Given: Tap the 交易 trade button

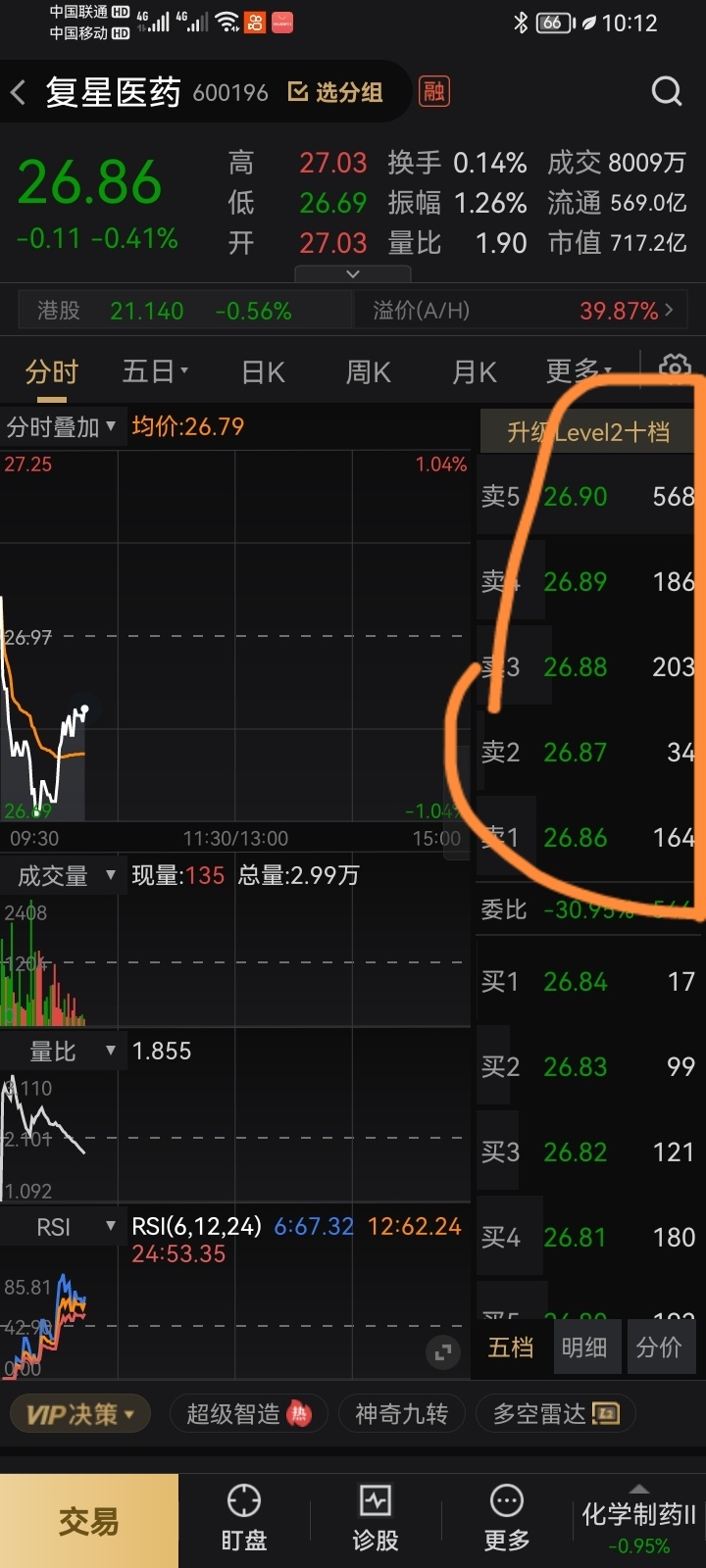Looking at the screenshot, I should [x=89, y=1521].
